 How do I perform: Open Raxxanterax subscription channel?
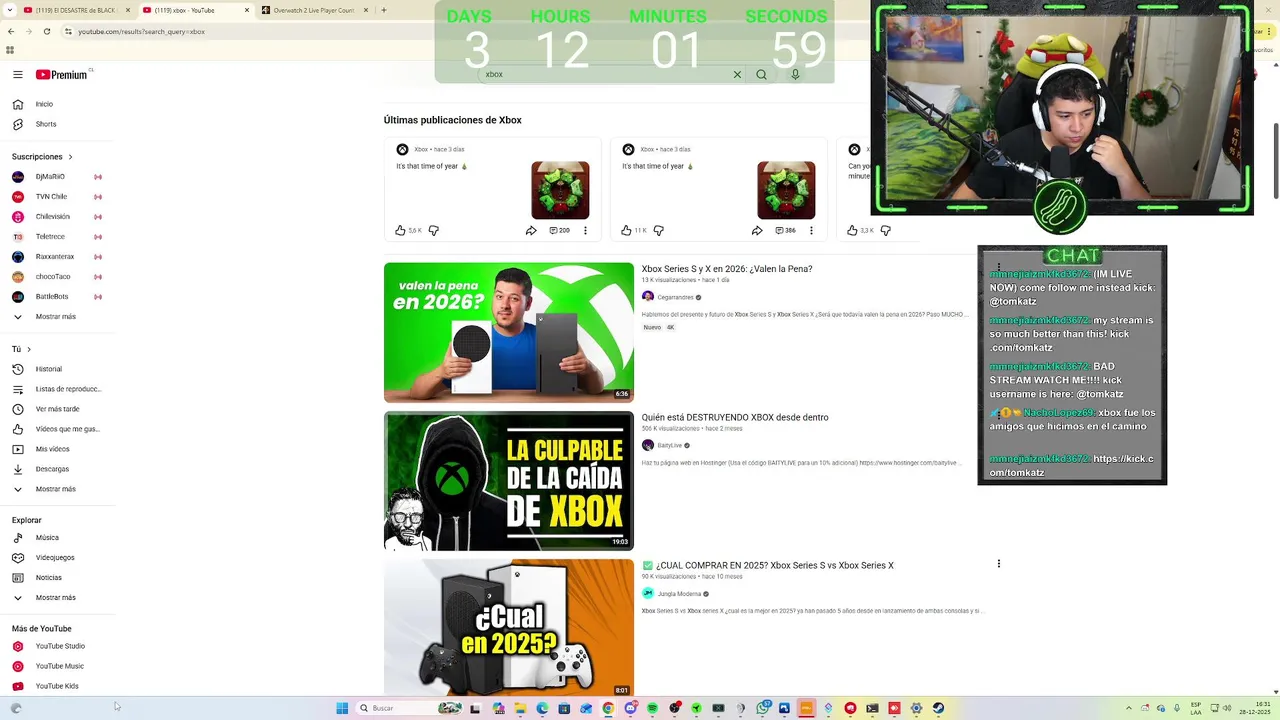[54, 257]
